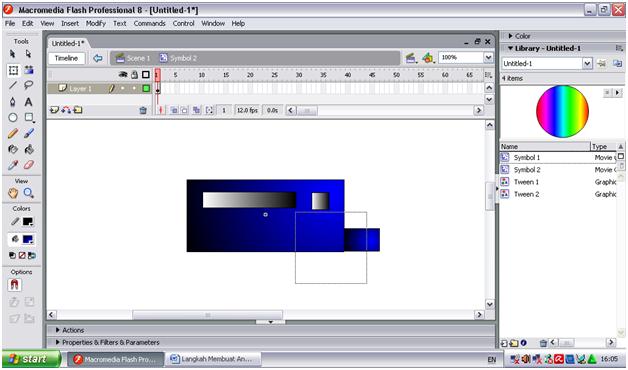Click the Insert Layer icon
The width and height of the screenshot is (628, 370).
[x=54, y=110]
